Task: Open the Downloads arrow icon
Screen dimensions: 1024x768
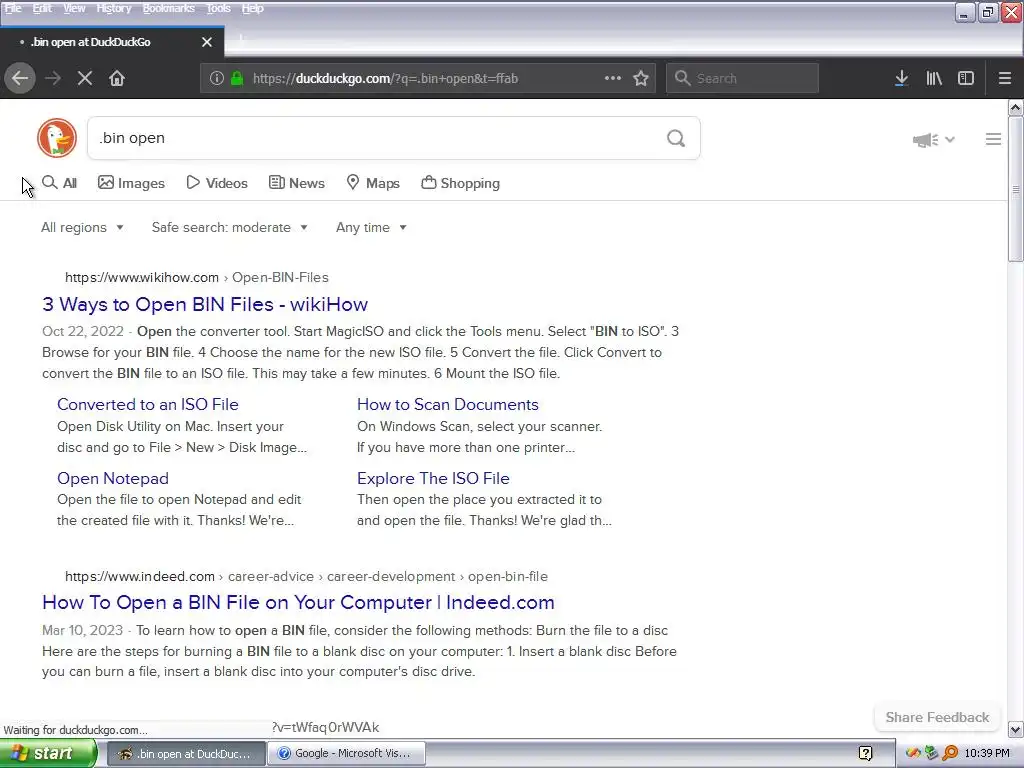Action: click(901, 78)
